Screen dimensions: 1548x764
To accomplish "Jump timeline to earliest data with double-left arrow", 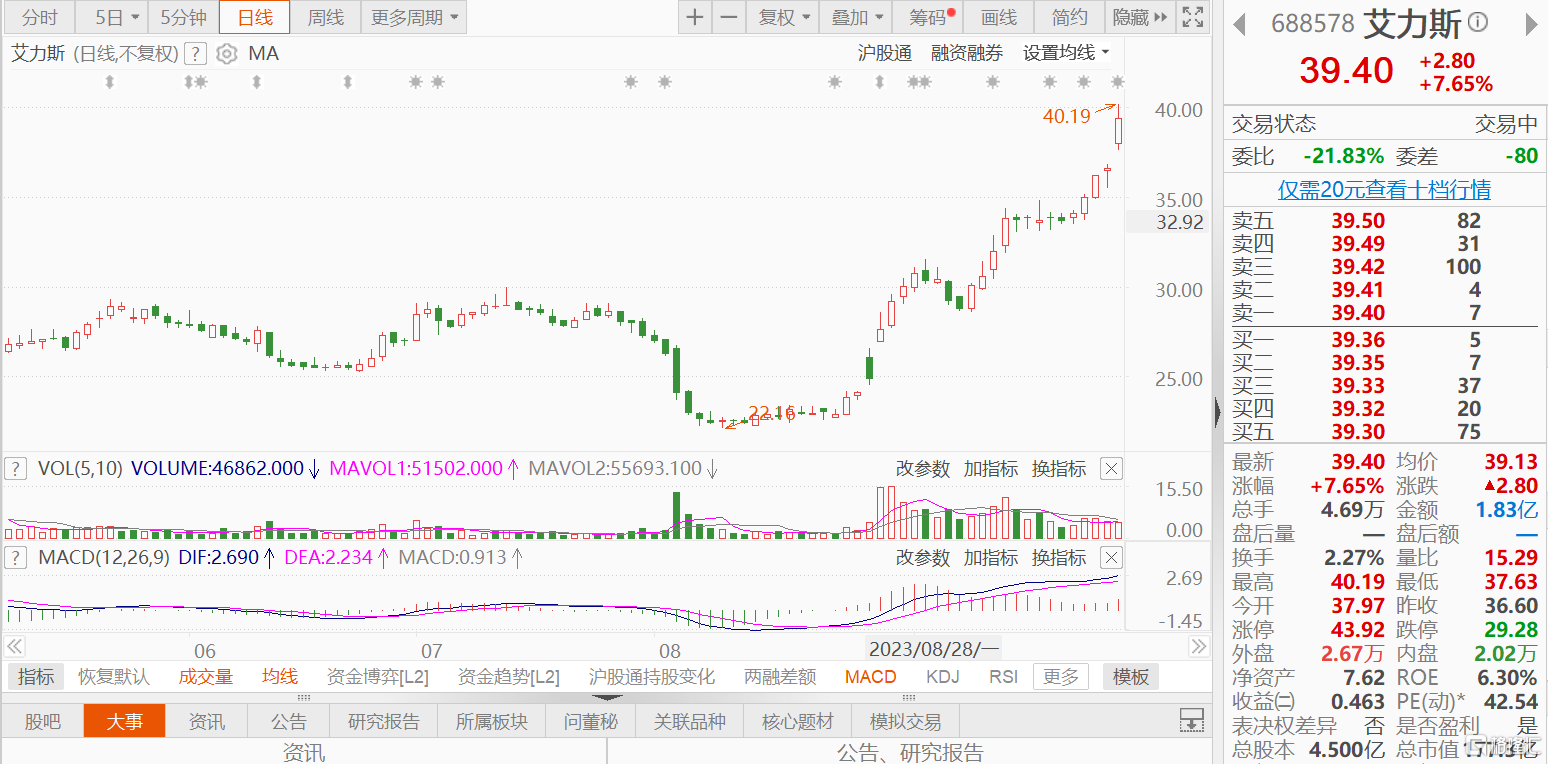I will coord(15,648).
